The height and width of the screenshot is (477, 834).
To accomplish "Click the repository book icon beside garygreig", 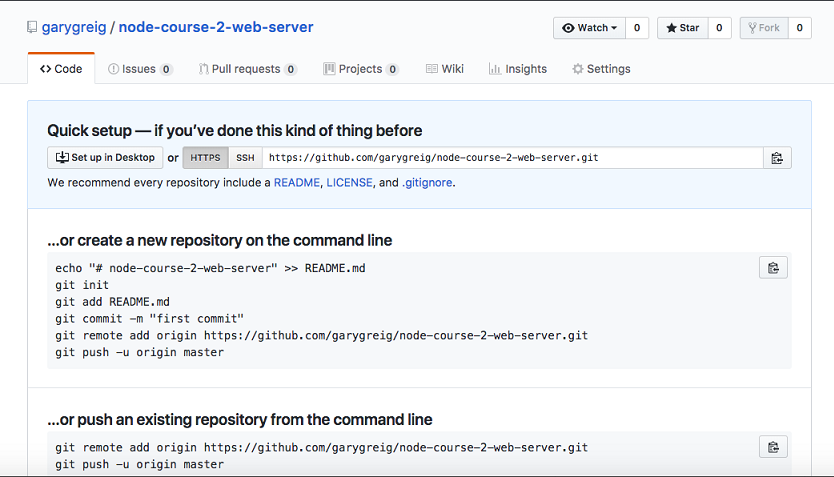I will [33, 28].
